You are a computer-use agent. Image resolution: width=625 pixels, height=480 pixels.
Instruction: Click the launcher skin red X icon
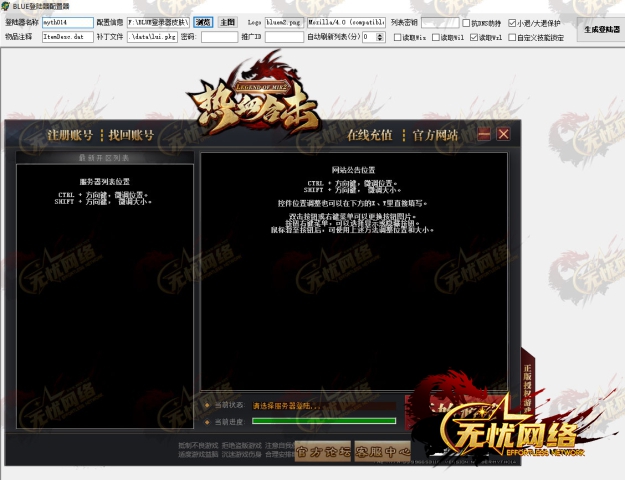pyautogui.click(x=503, y=134)
